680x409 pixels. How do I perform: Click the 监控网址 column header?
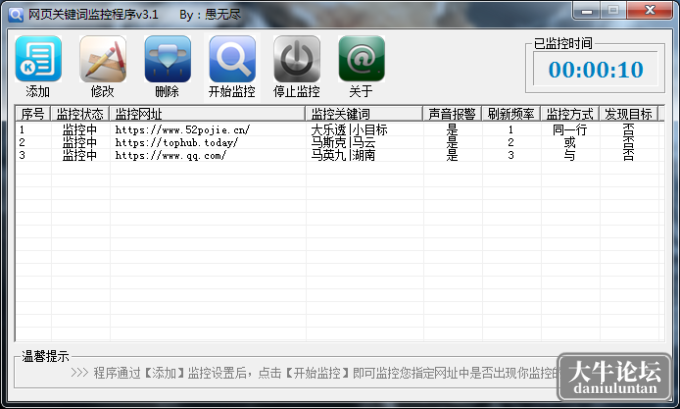click(x=207, y=114)
